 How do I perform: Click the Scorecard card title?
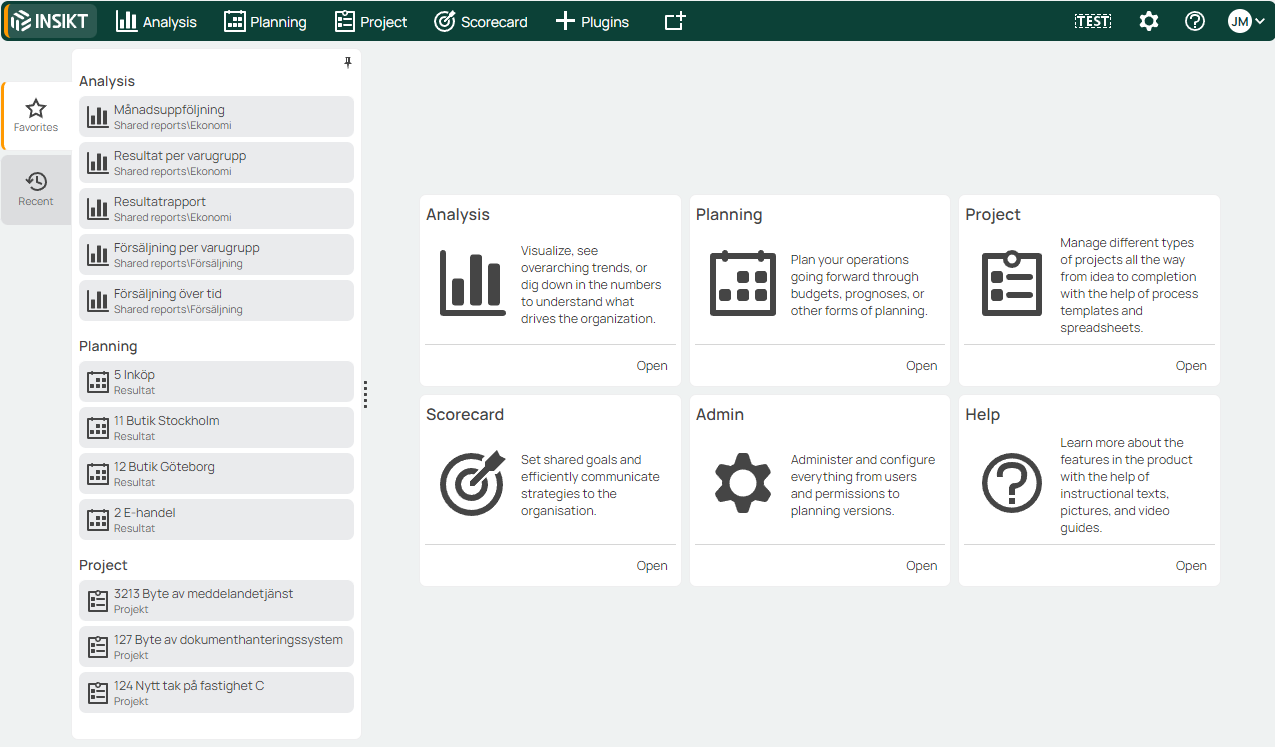point(465,415)
